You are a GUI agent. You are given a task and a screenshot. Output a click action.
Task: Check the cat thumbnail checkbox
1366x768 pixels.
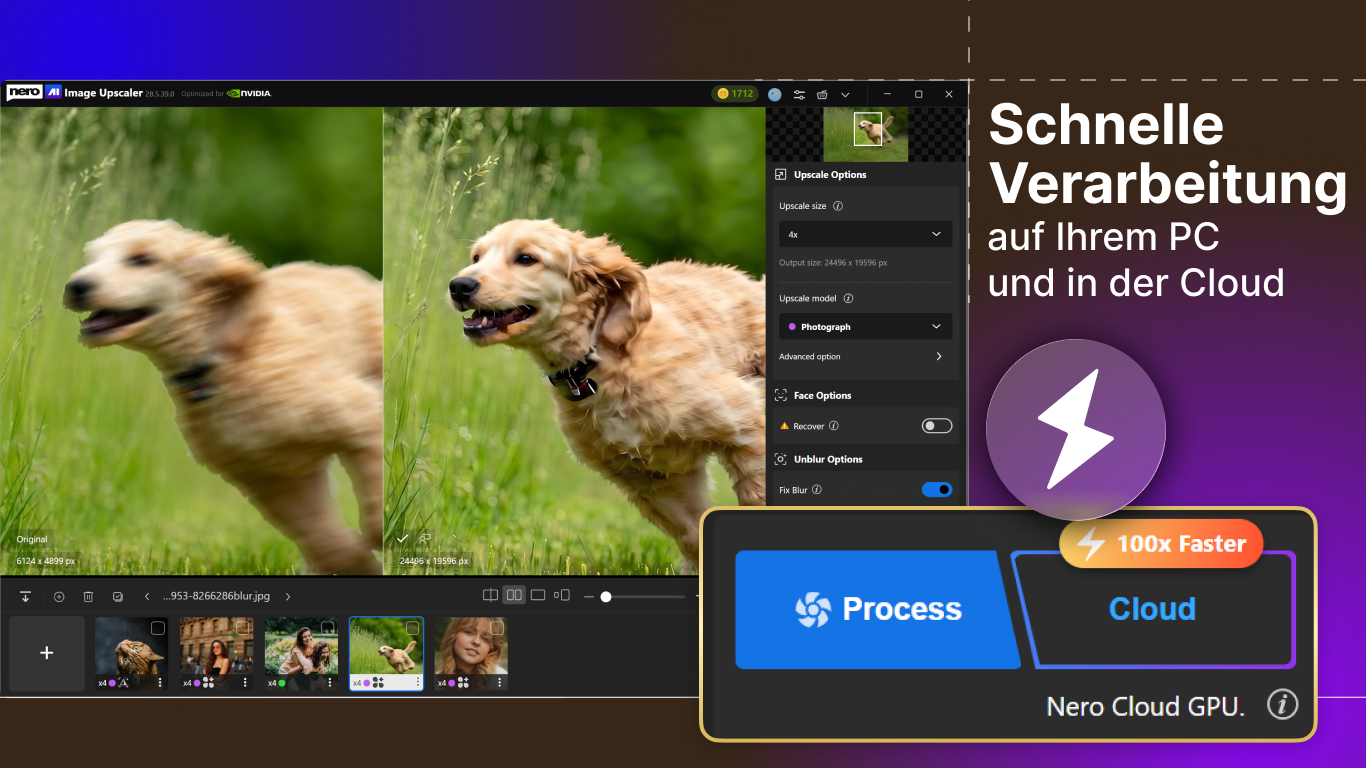coord(158,628)
